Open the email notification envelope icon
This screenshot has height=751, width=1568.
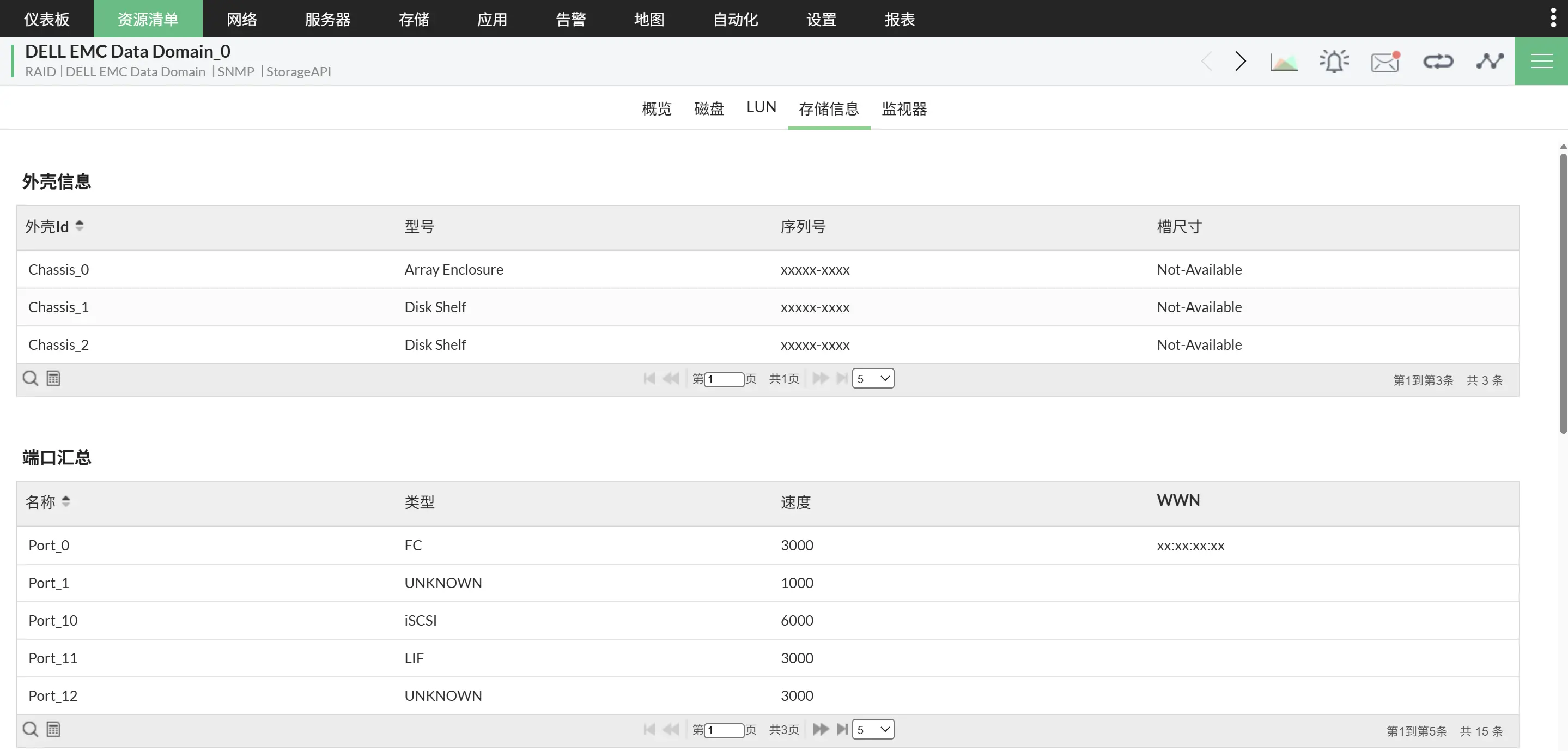click(1385, 62)
